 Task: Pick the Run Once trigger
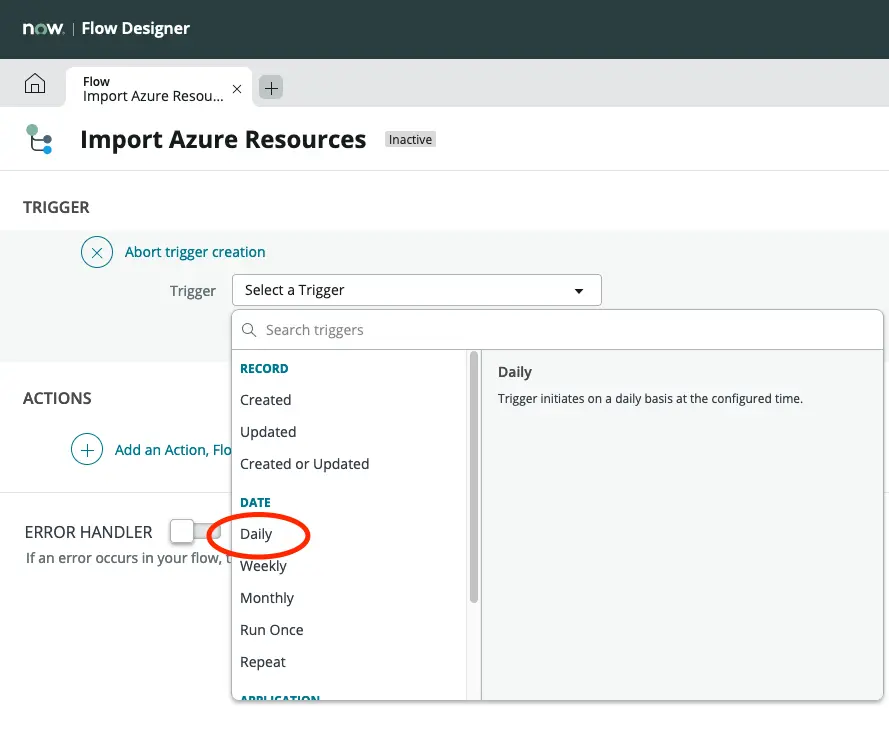pyautogui.click(x=272, y=630)
